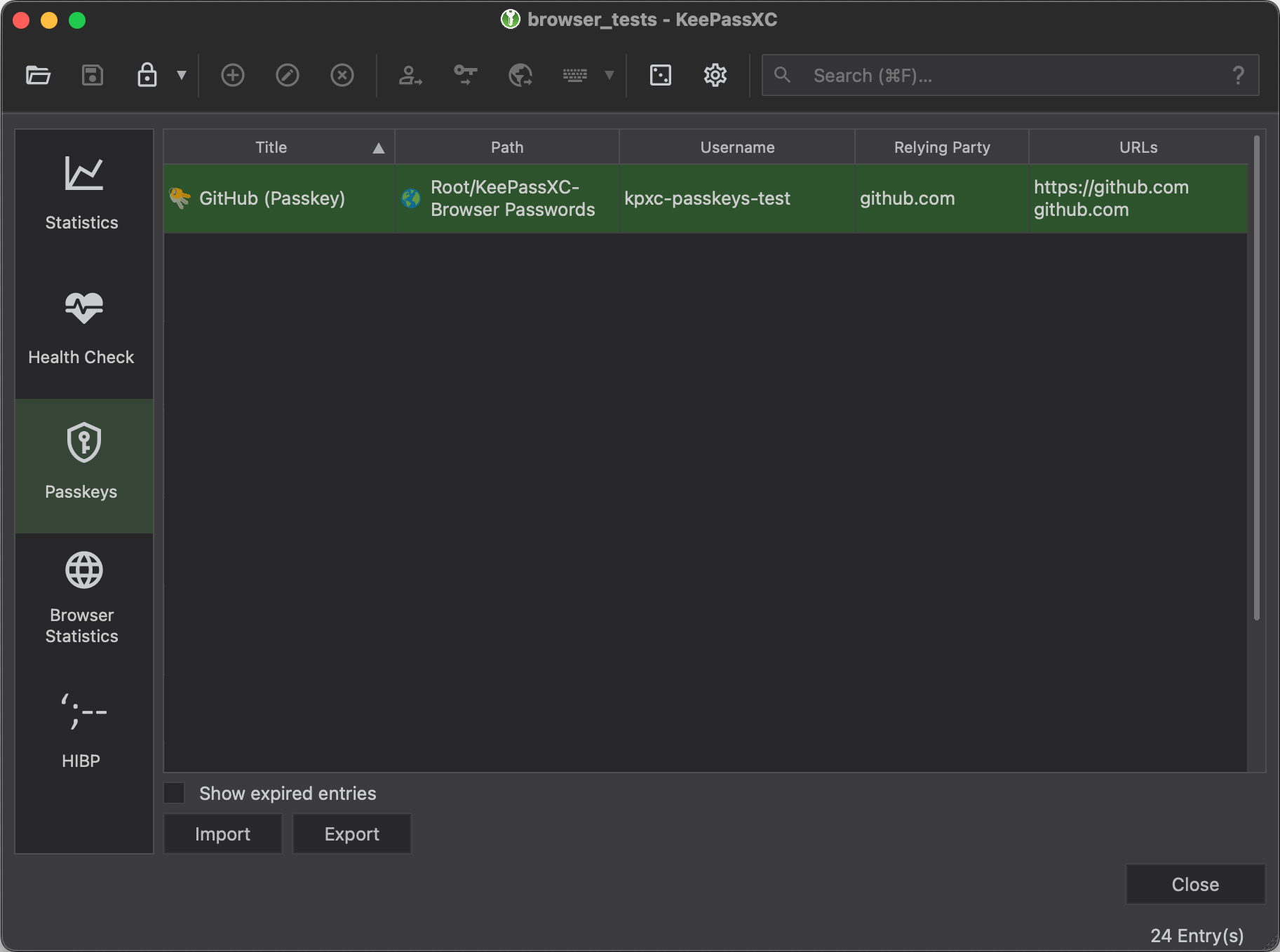Click the passkeys table vertical scrollbar
The width and height of the screenshot is (1280, 952).
pos(1257,379)
